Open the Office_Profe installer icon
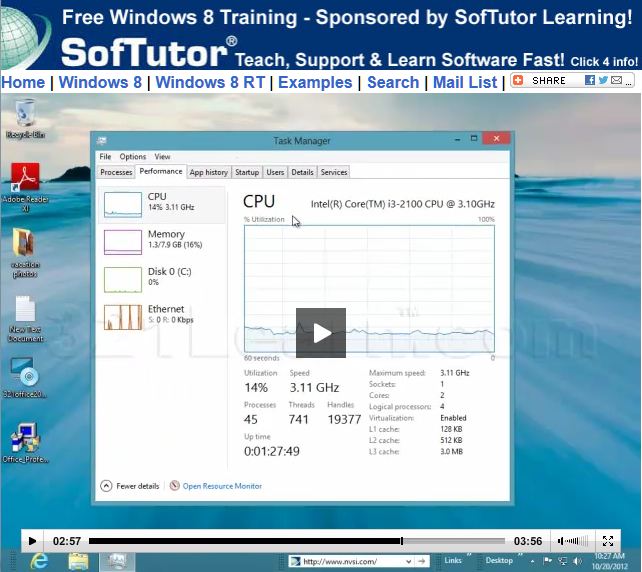 [25, 443]
